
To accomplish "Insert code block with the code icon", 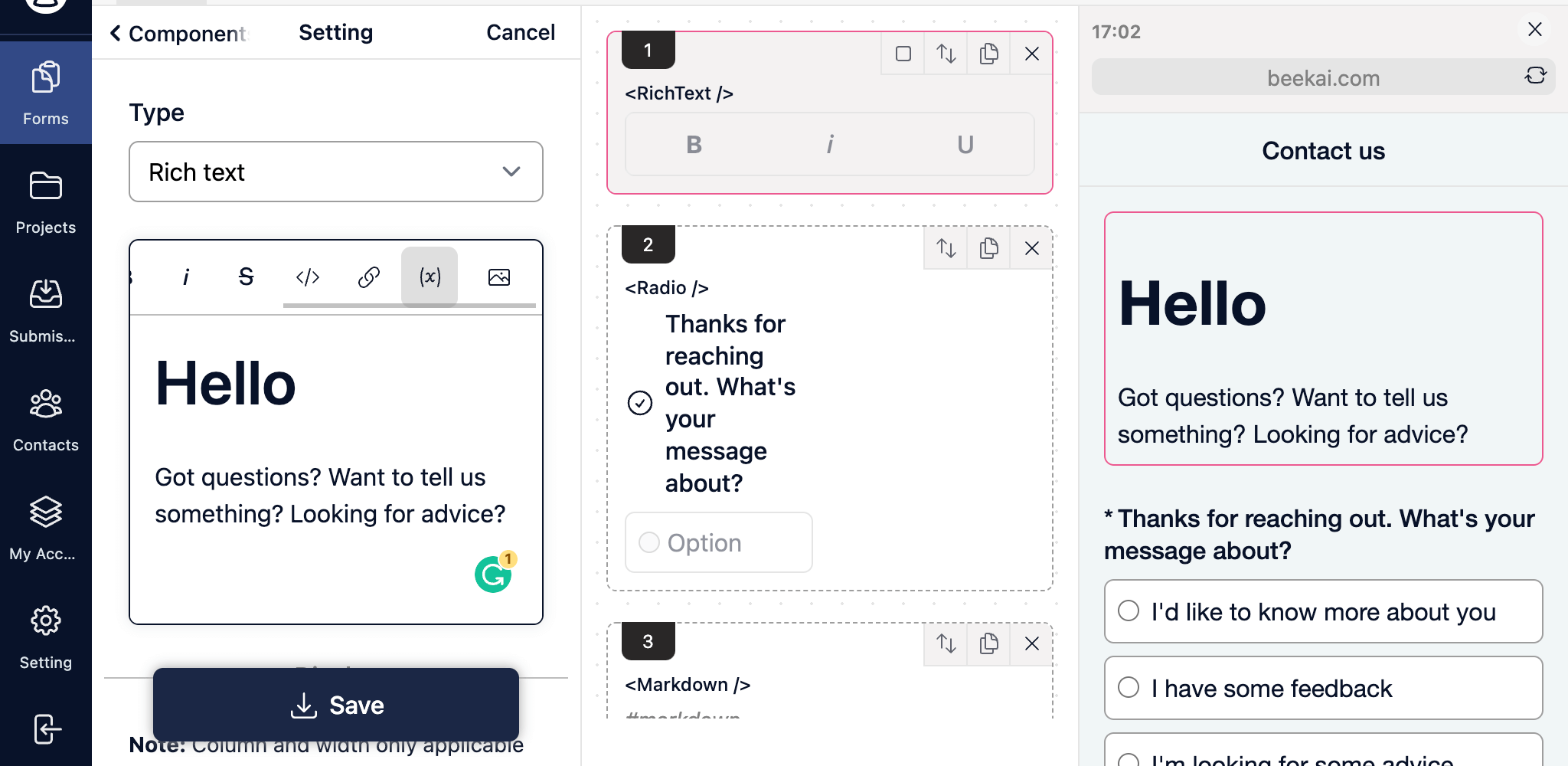I will click(307, 277).
